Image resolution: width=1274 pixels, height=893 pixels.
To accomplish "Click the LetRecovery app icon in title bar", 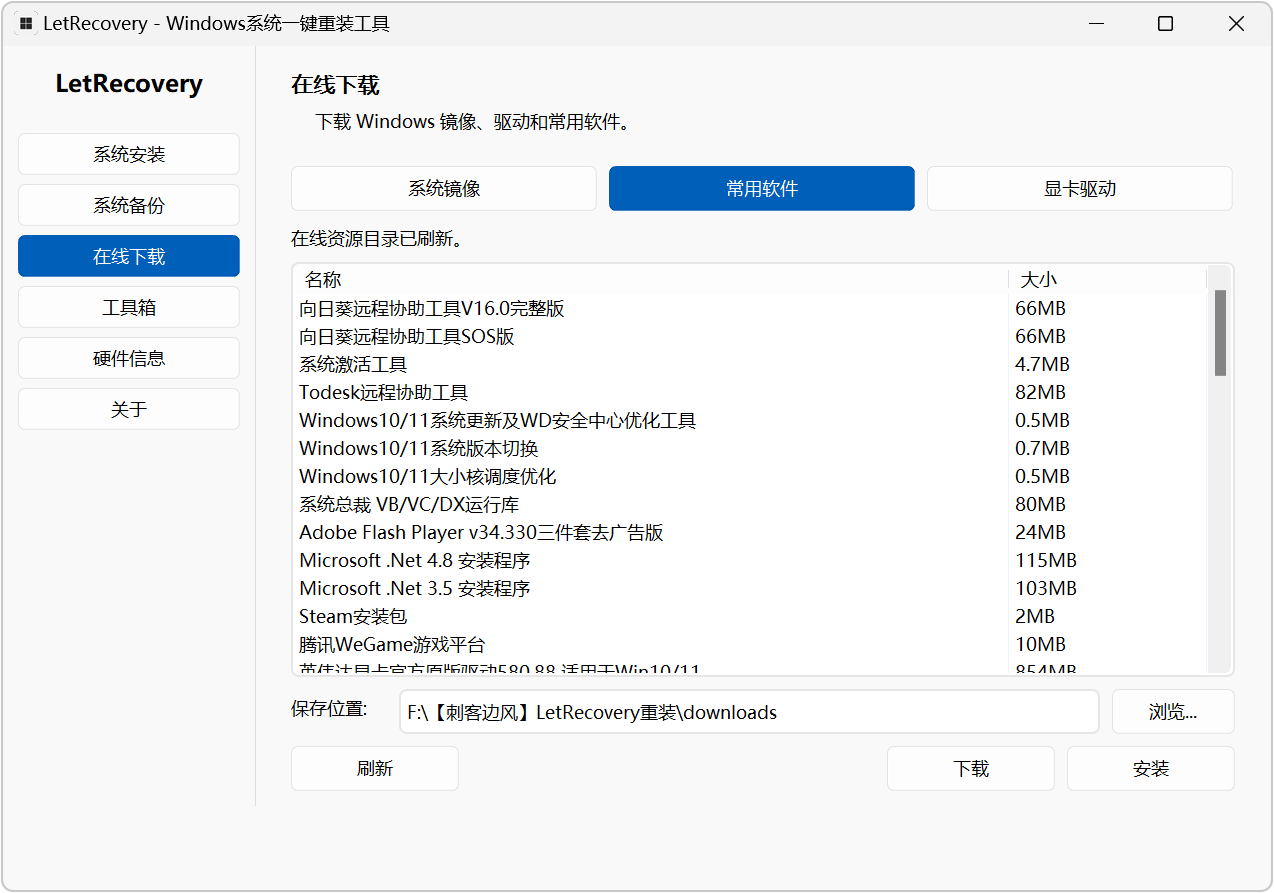I will point(26,24).
